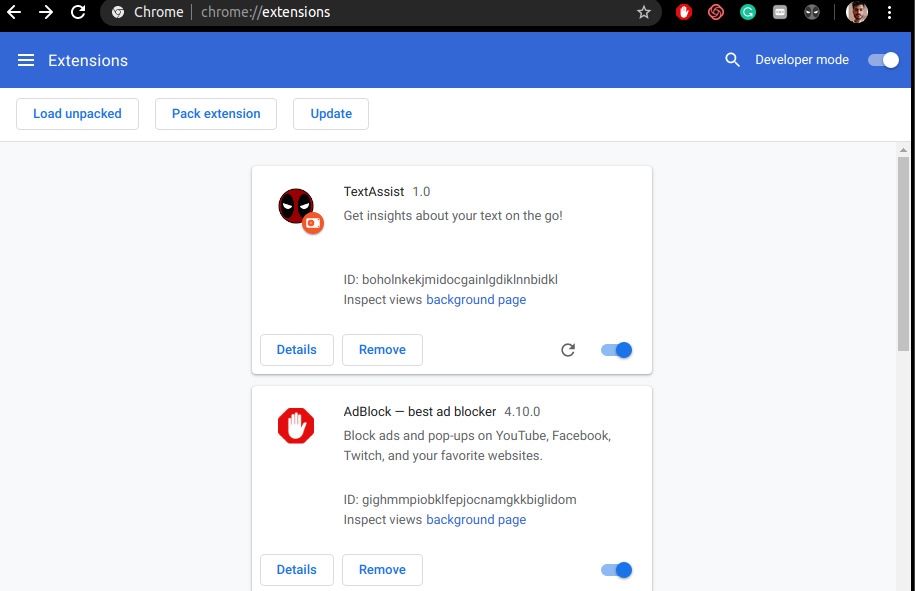Click 'Block ads and pop-ups' description text
This screenshot has height=591, width=915.
(477, 446)
